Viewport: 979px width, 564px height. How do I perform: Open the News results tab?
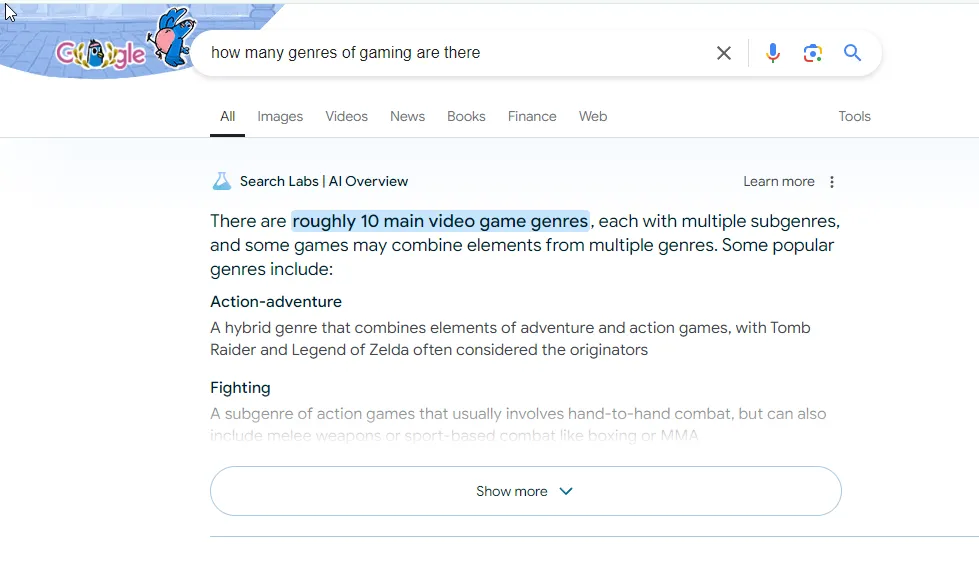(407, 117)
